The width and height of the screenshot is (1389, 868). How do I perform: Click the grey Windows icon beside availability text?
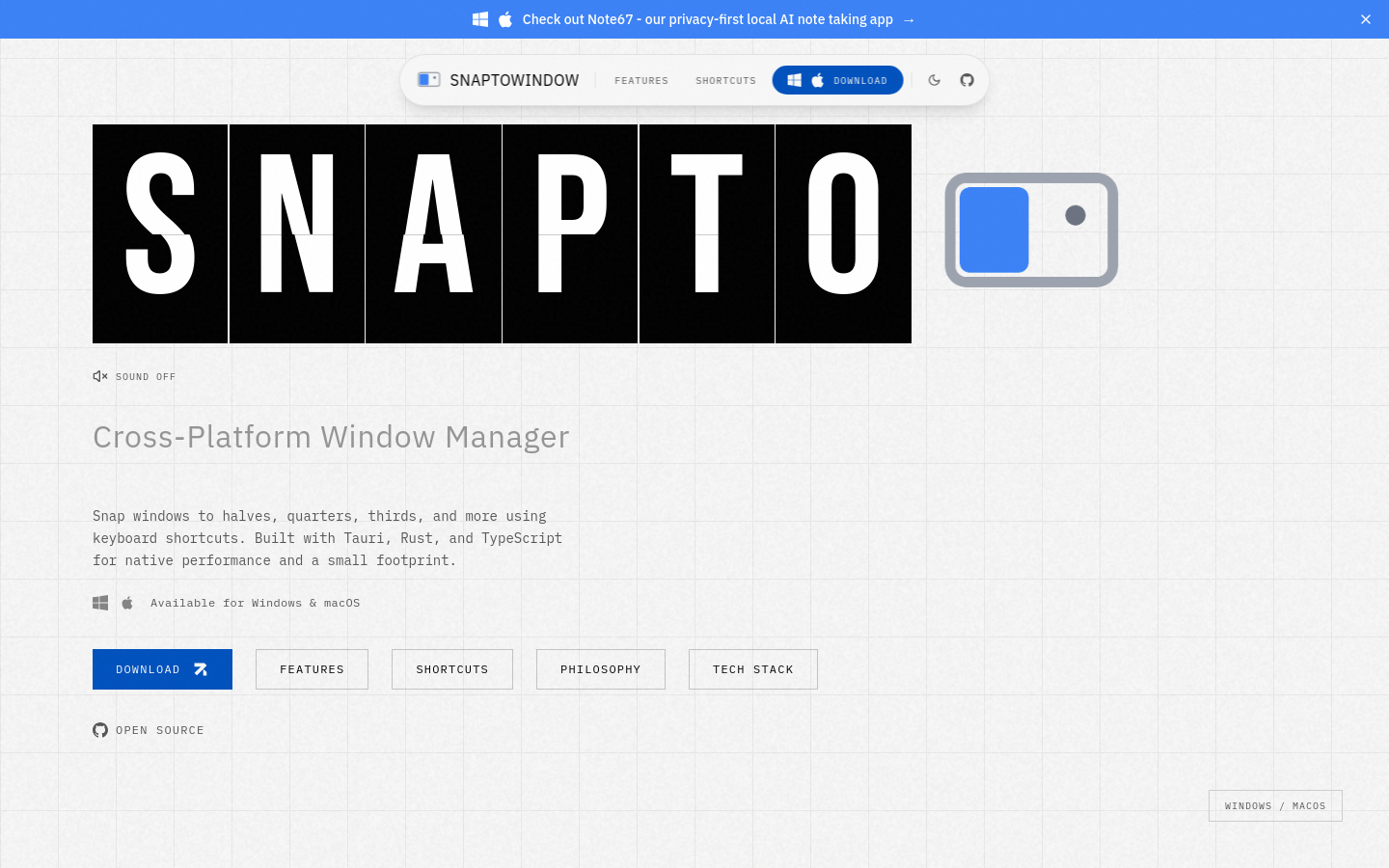(x=100, y=603)
